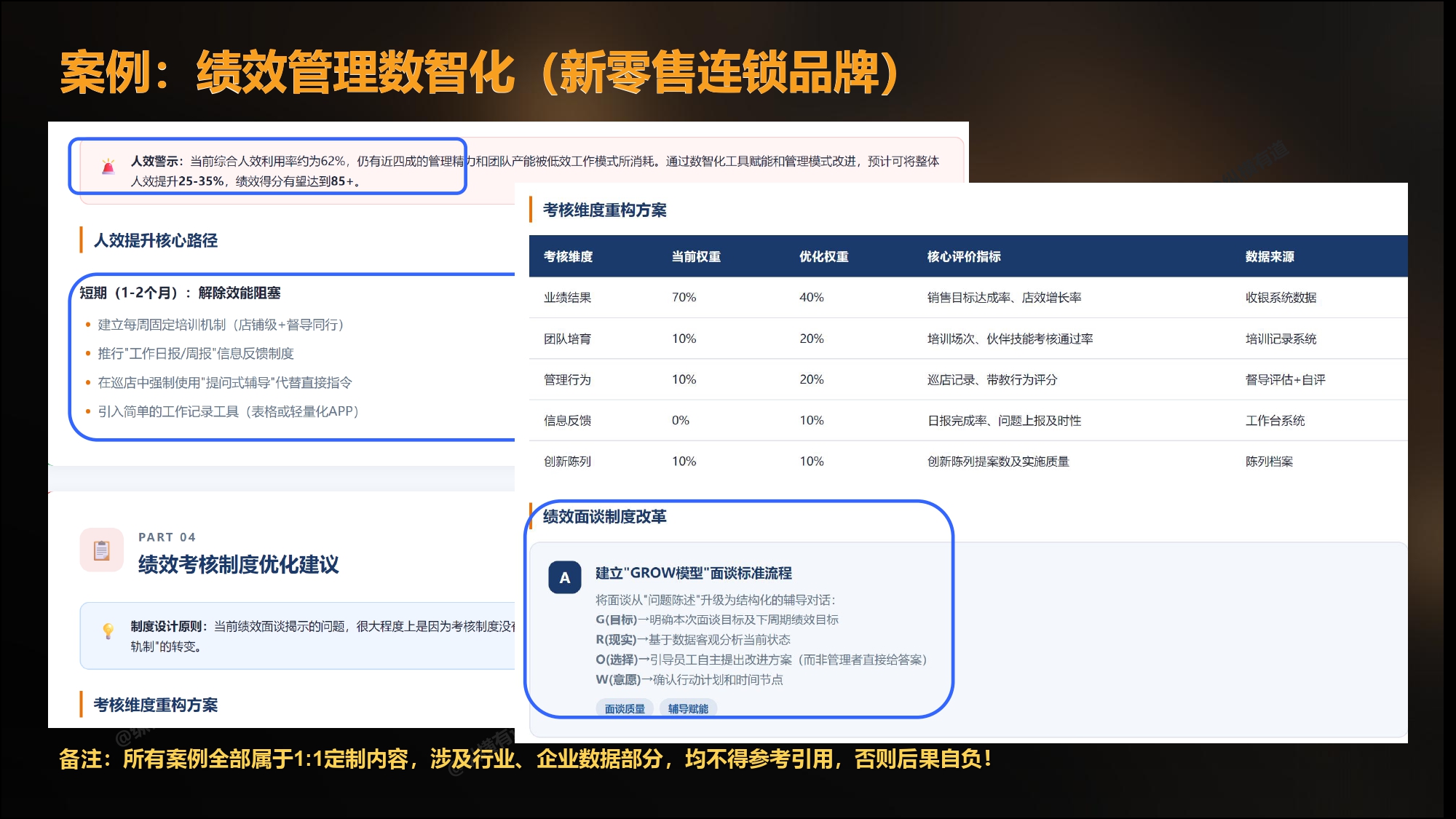1456x819 pixels.
Task: Click the 40% optimized weight cell
Action: pos(812,297)
